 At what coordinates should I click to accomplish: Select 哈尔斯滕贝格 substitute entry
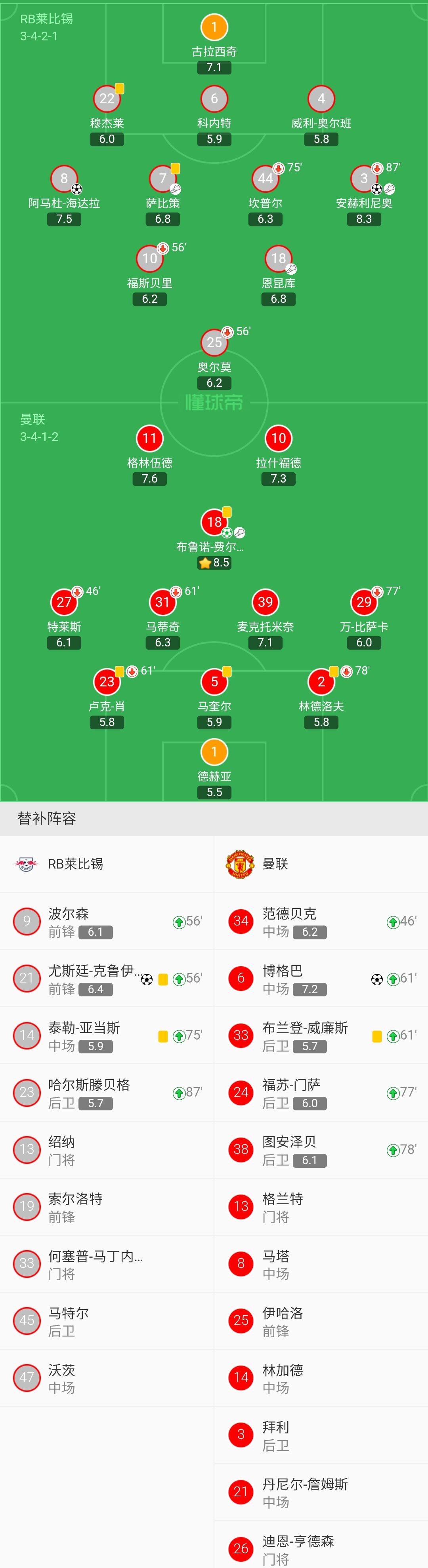coord(107,1093)
